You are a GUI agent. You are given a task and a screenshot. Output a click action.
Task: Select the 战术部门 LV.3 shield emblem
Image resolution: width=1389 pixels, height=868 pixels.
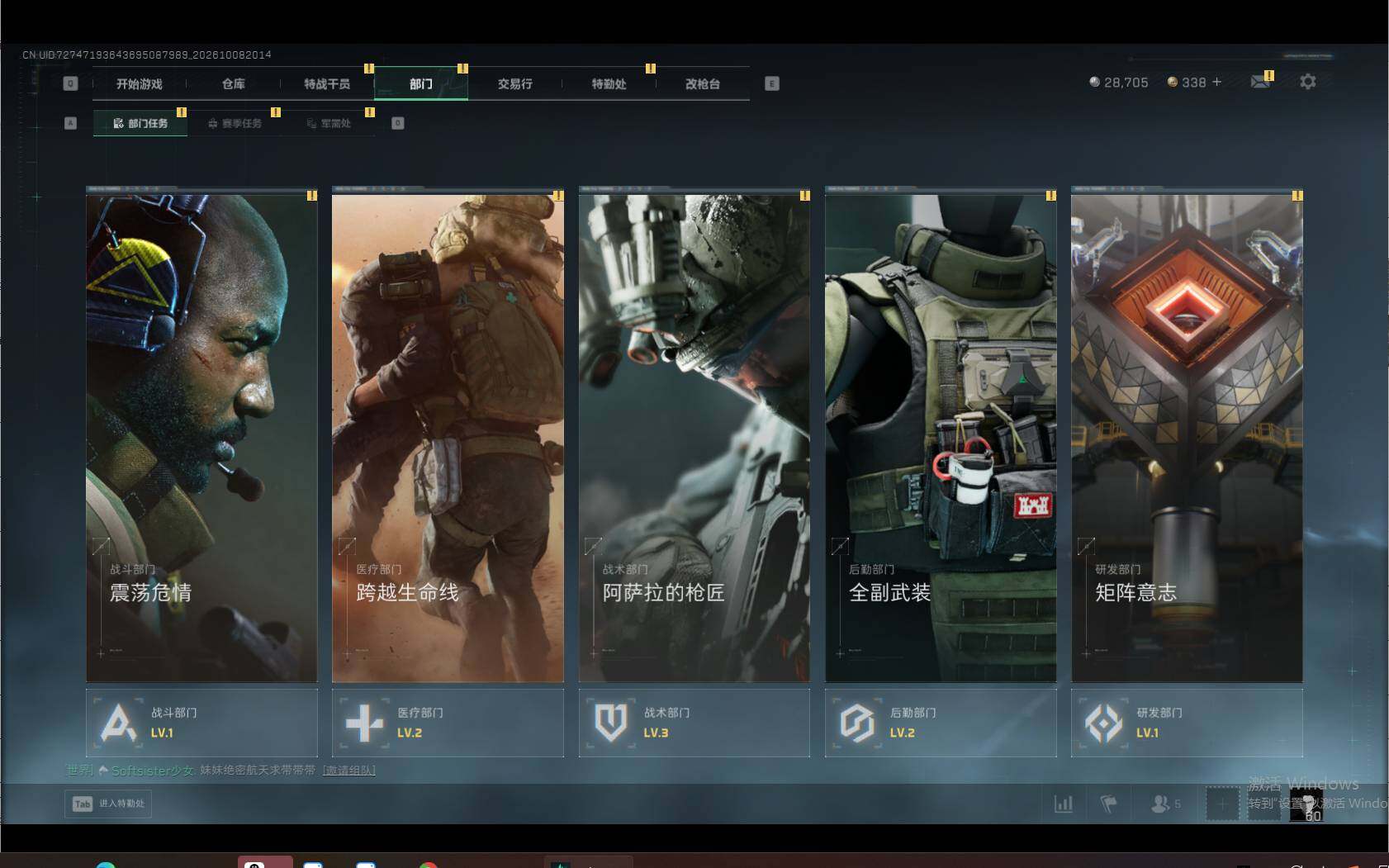(611, 723)
